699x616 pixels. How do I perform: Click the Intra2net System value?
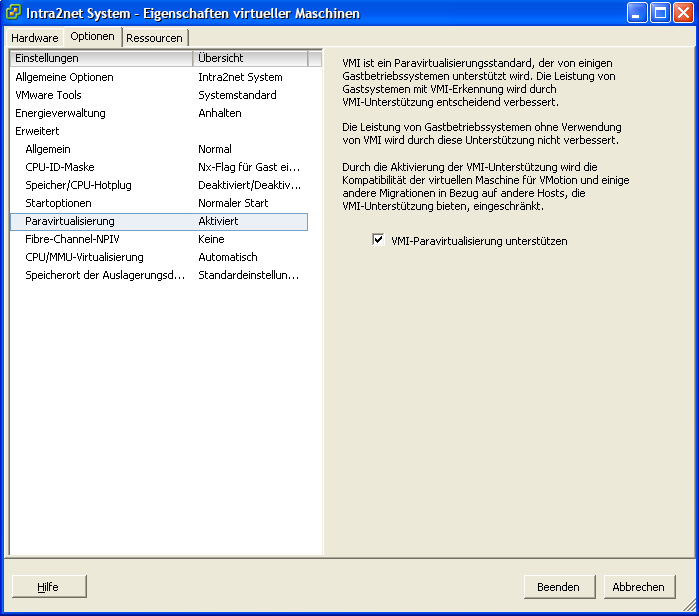coord(240,77)
